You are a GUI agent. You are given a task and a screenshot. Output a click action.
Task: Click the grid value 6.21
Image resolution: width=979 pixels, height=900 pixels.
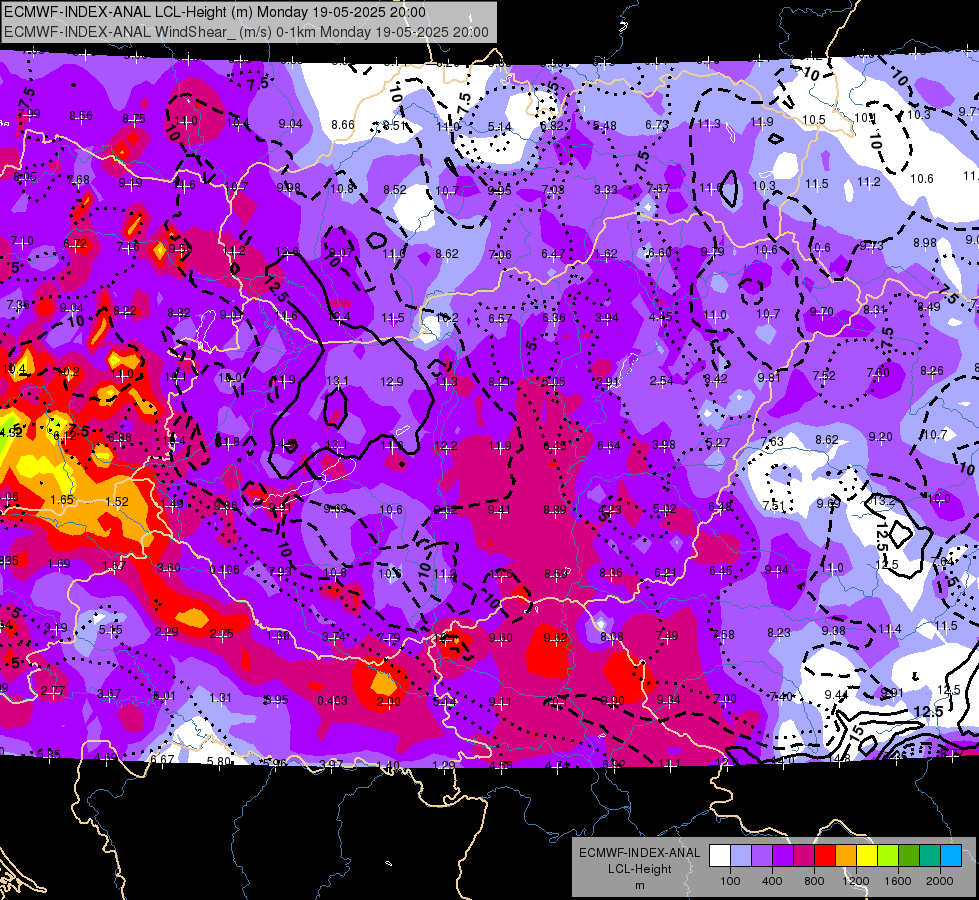[x=666, y=572]
